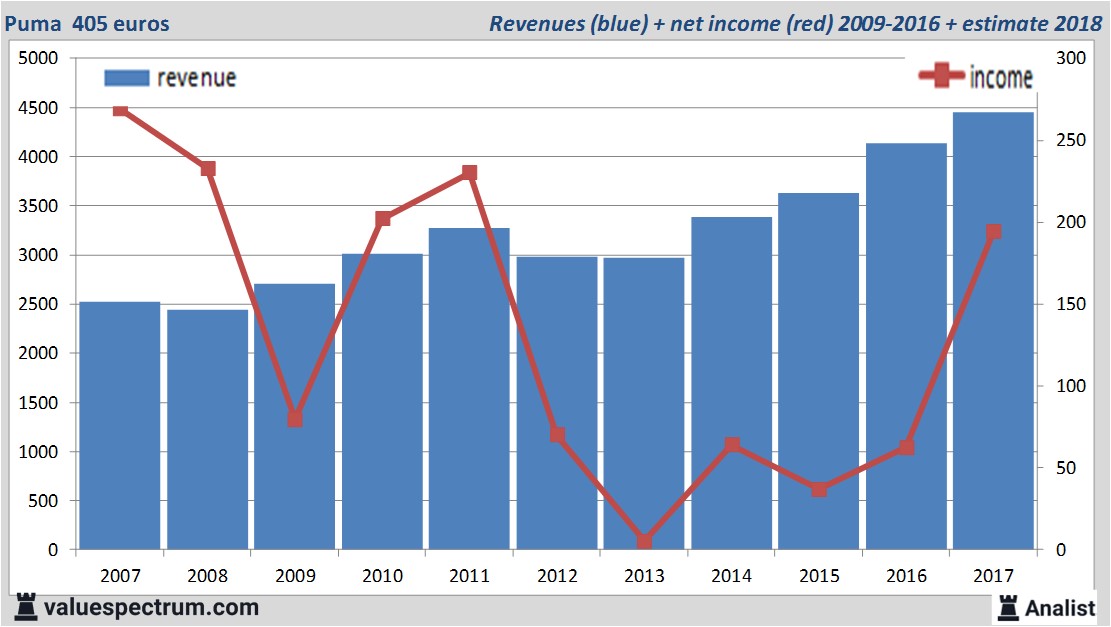Screen dimensions: 1111x627
Task: Click the 2014 x-axis year label
Action: coord(731,576)
